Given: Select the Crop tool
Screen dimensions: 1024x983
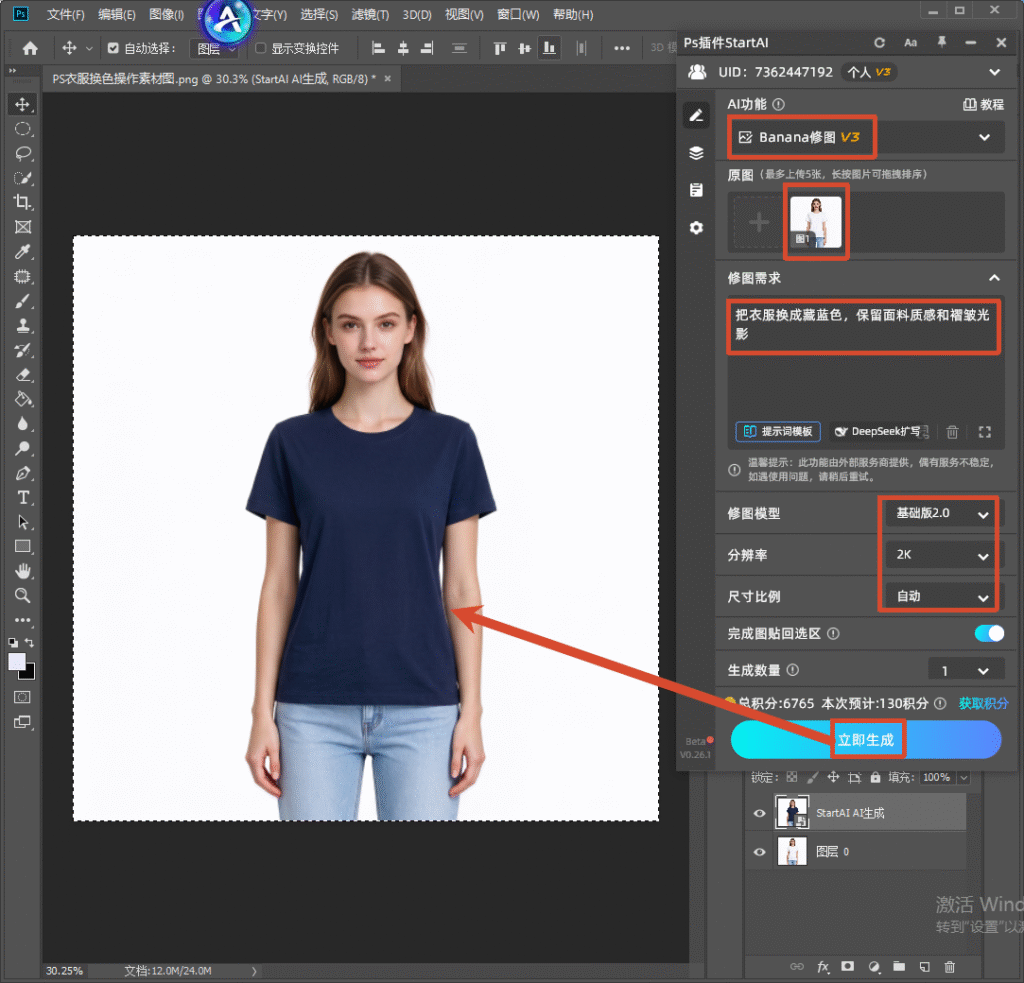Looking at the screenshot, I should [23, 202].
